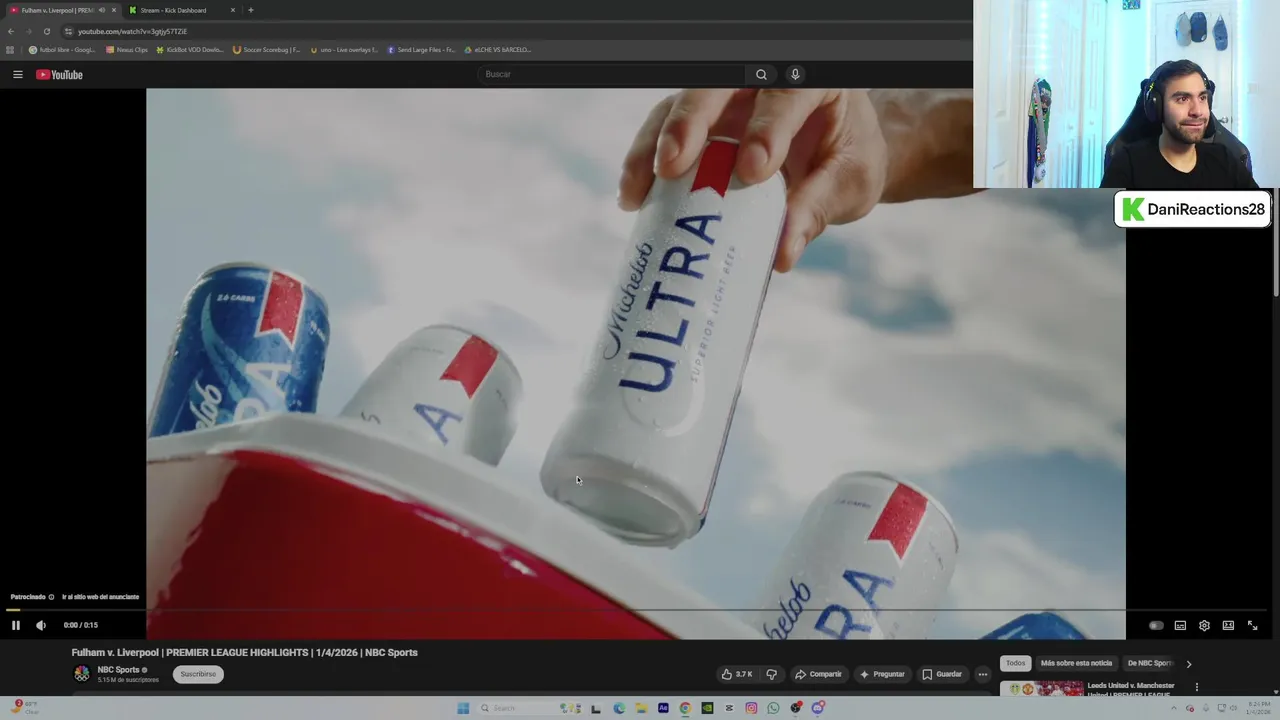Dislike the video with thumbs down
The image size is (1280, 720).
pyautogui.click(x=771, y=674)
